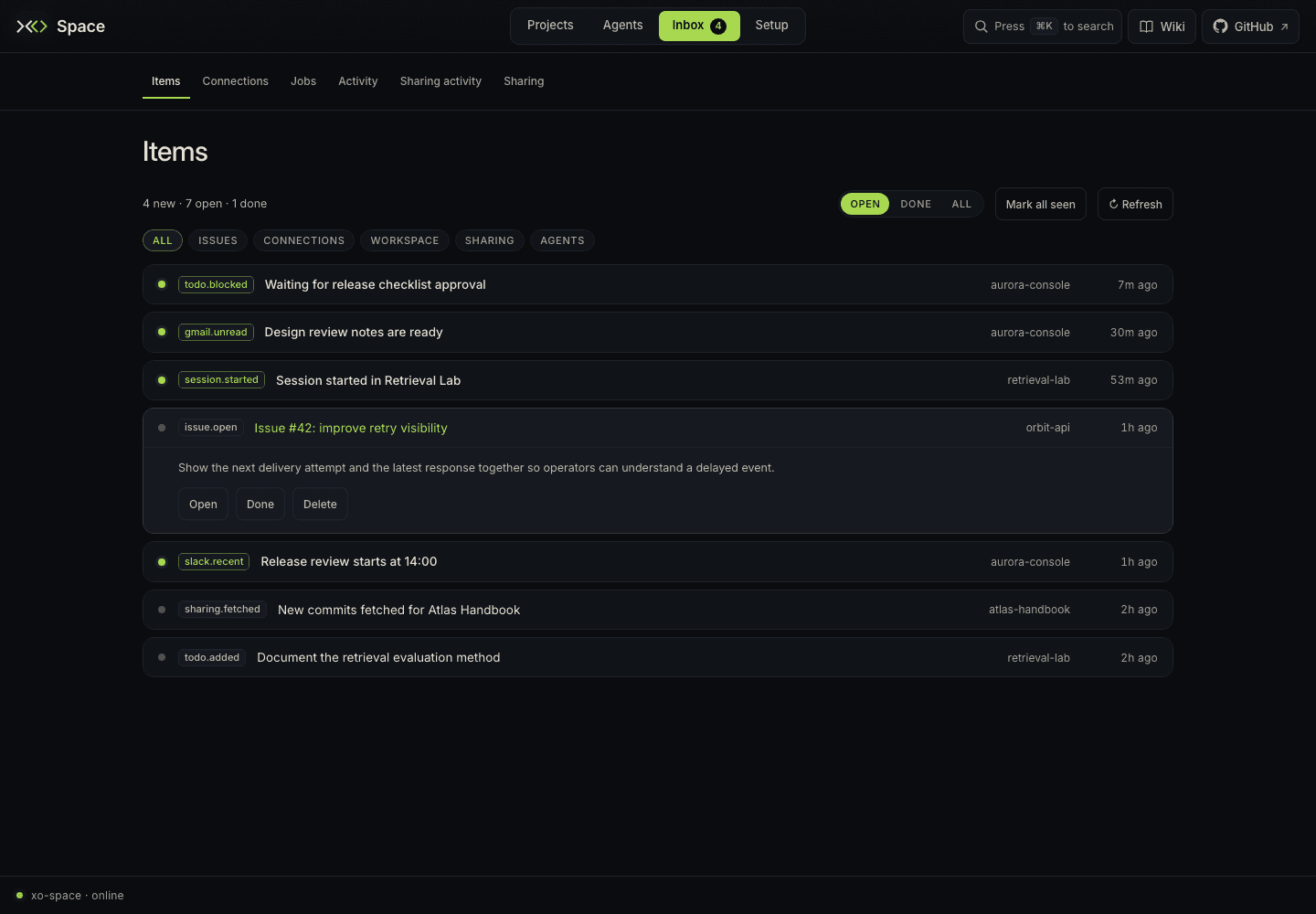1316x914 pixels.
Task: Expand the 'New commits fetched for Atlas Handbook' item
Action: point(658,610)
